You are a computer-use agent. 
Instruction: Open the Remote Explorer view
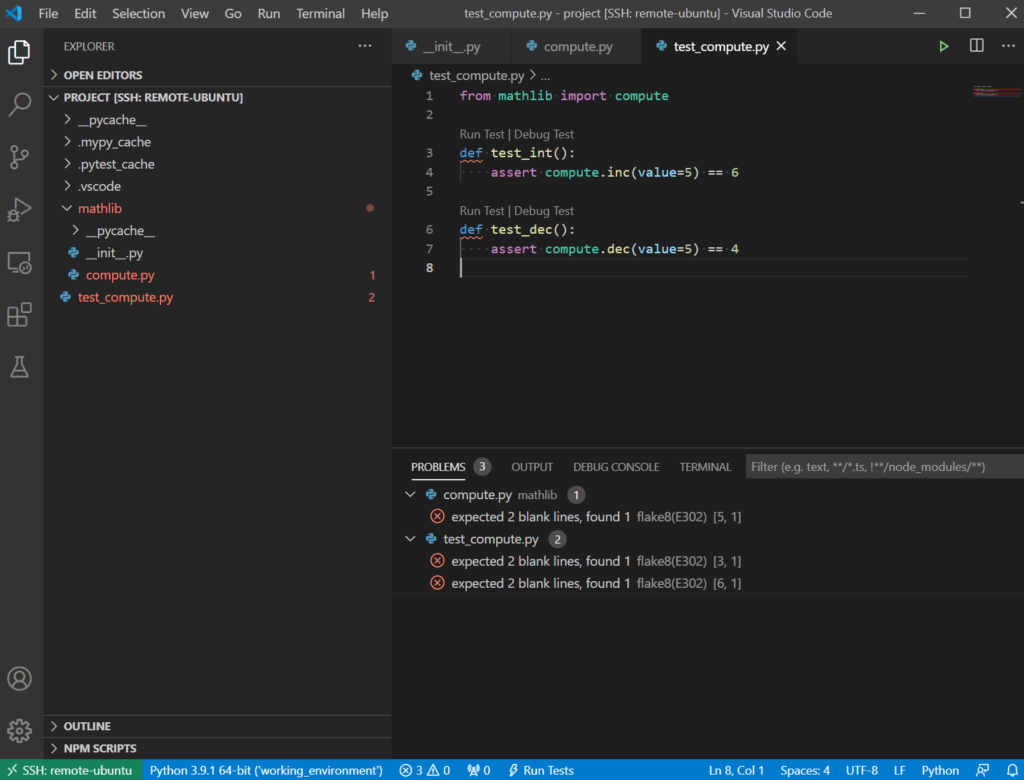tap(20, 262)
